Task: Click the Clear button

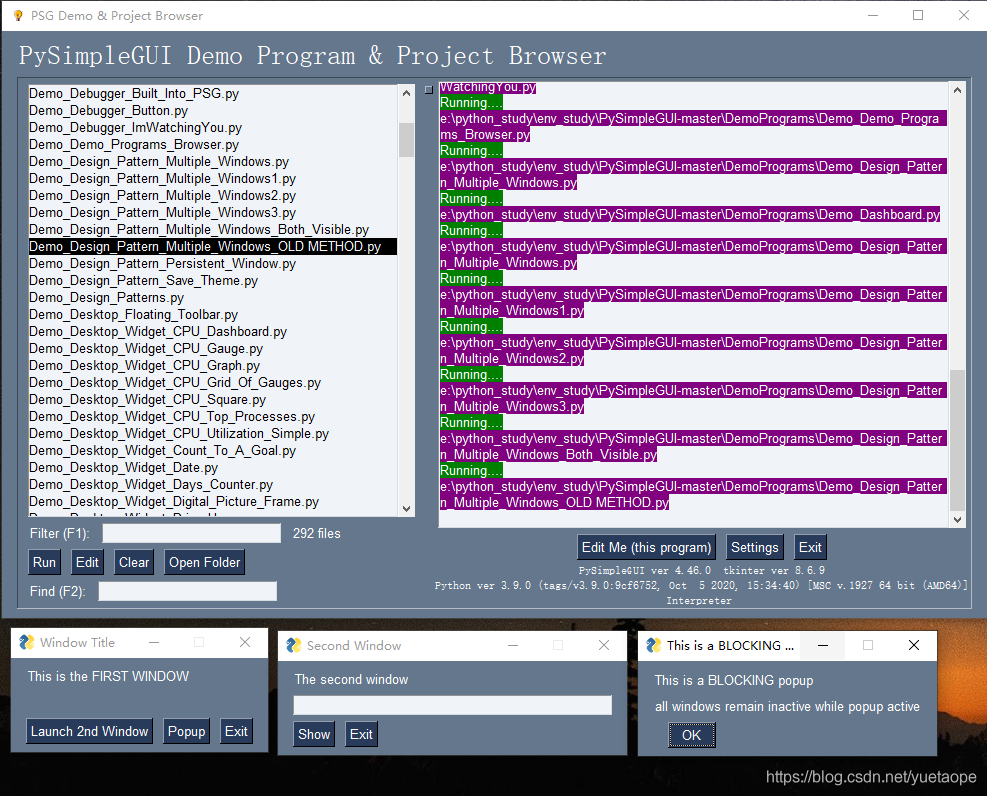Action: pos(134,562)
